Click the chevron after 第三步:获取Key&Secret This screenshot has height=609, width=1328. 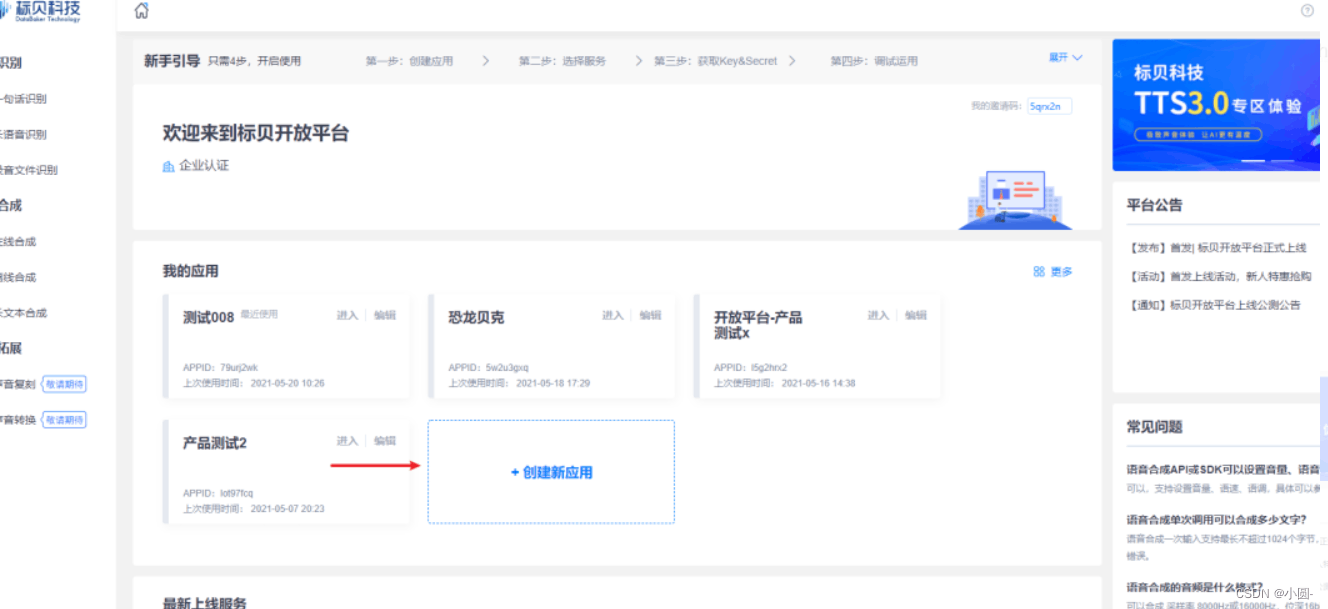(792, 61)
